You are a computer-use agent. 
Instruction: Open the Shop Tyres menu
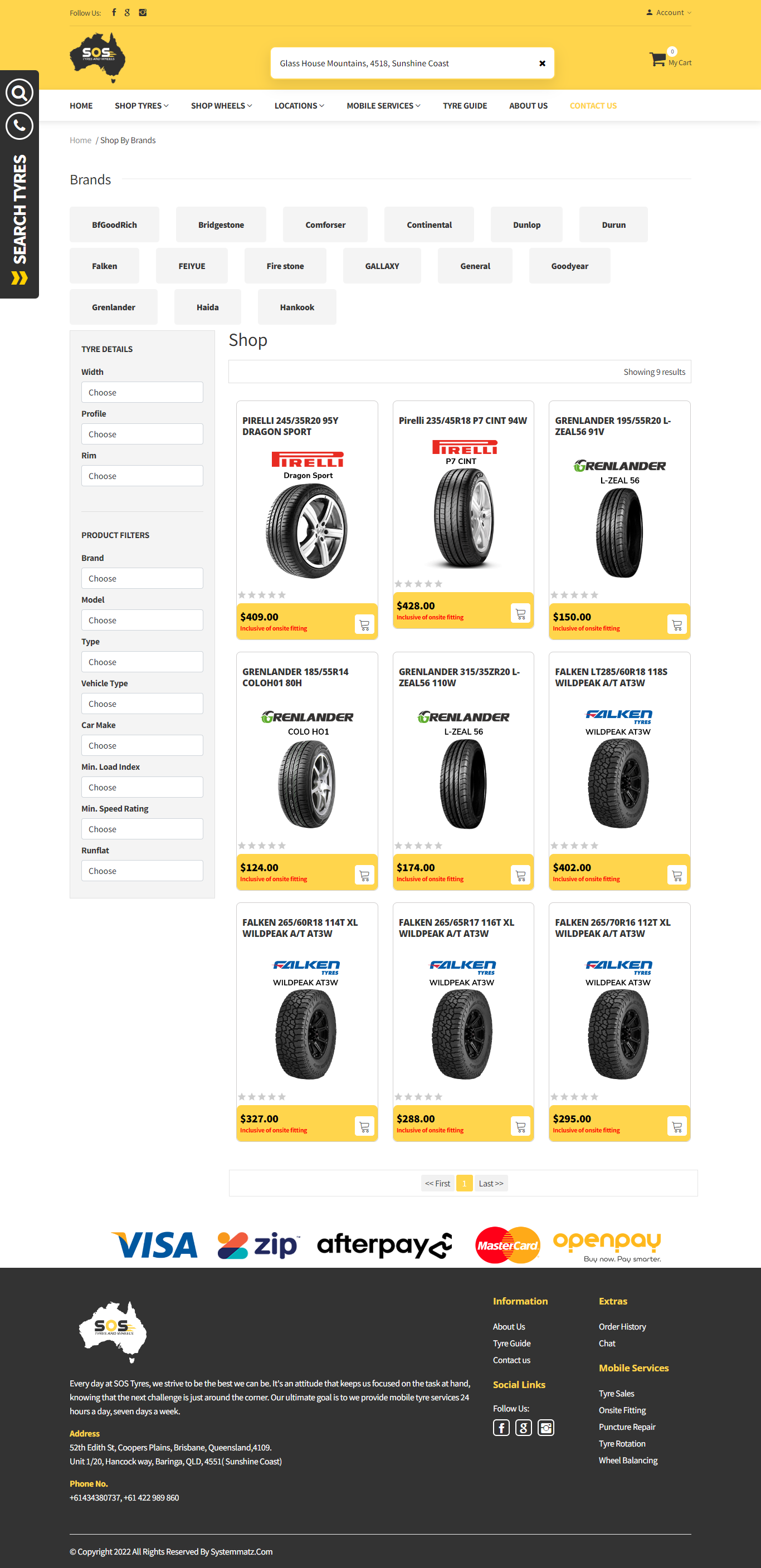point(142,106)
